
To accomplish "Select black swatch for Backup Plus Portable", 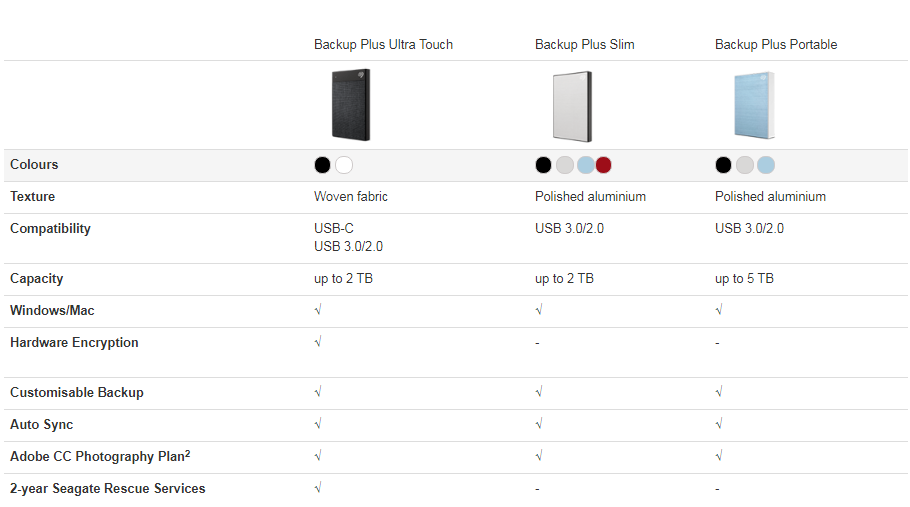I will [723, 165].
